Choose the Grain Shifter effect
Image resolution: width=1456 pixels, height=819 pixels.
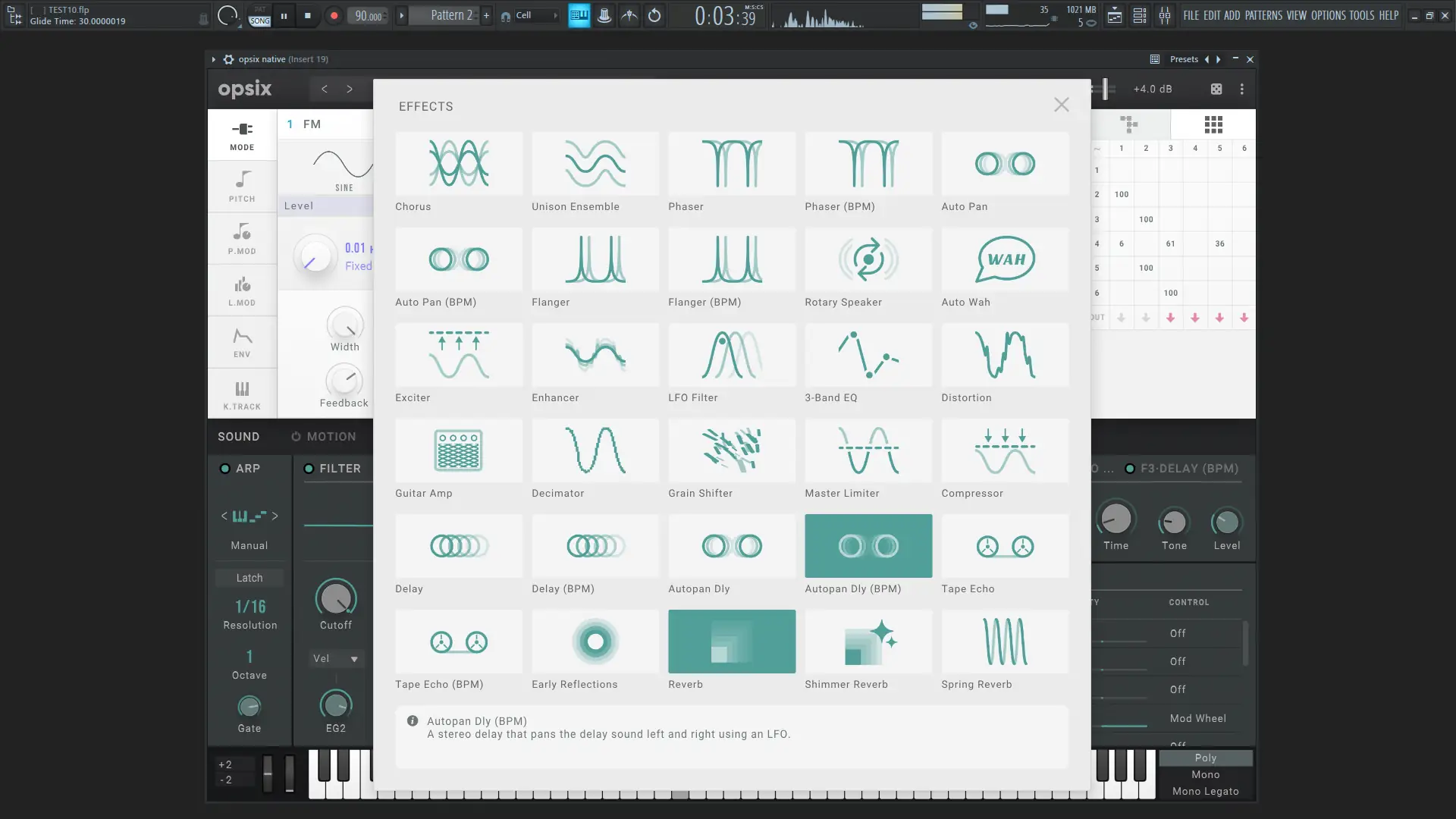pos(732,450)
